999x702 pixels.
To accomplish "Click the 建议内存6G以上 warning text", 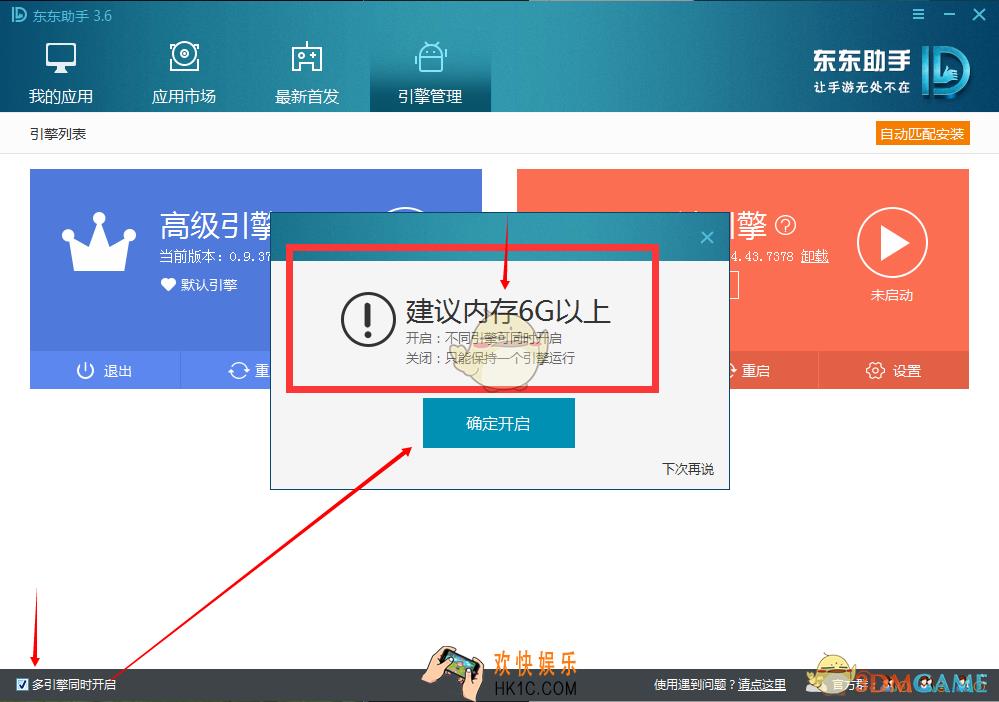I will pyautogui.click(x=508, y=312).
